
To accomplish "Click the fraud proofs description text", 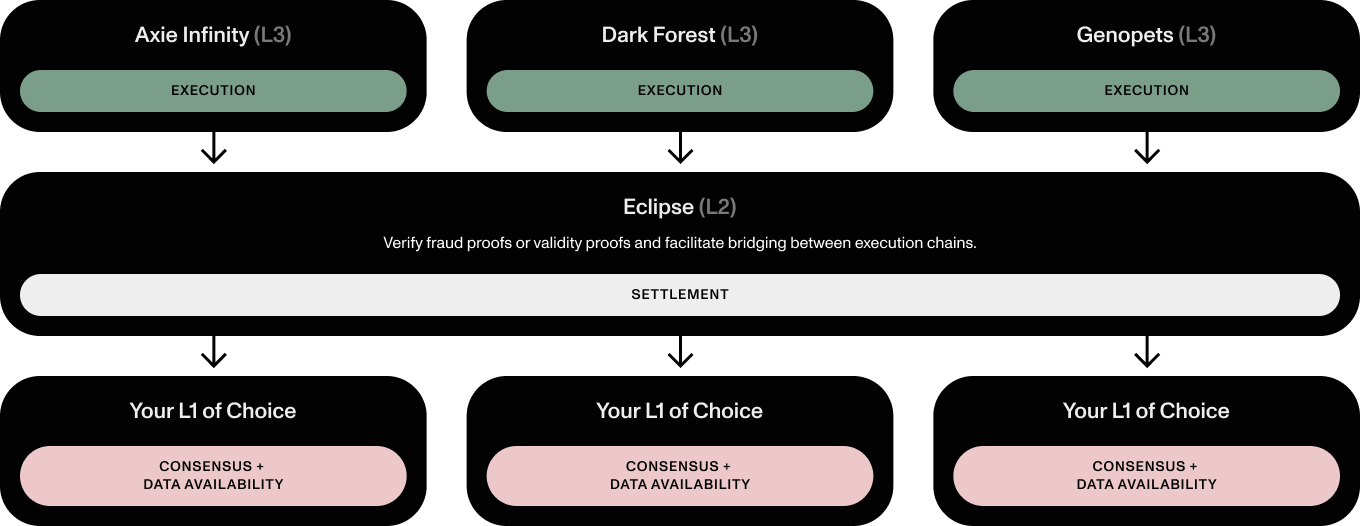I will tap(679, 243).
